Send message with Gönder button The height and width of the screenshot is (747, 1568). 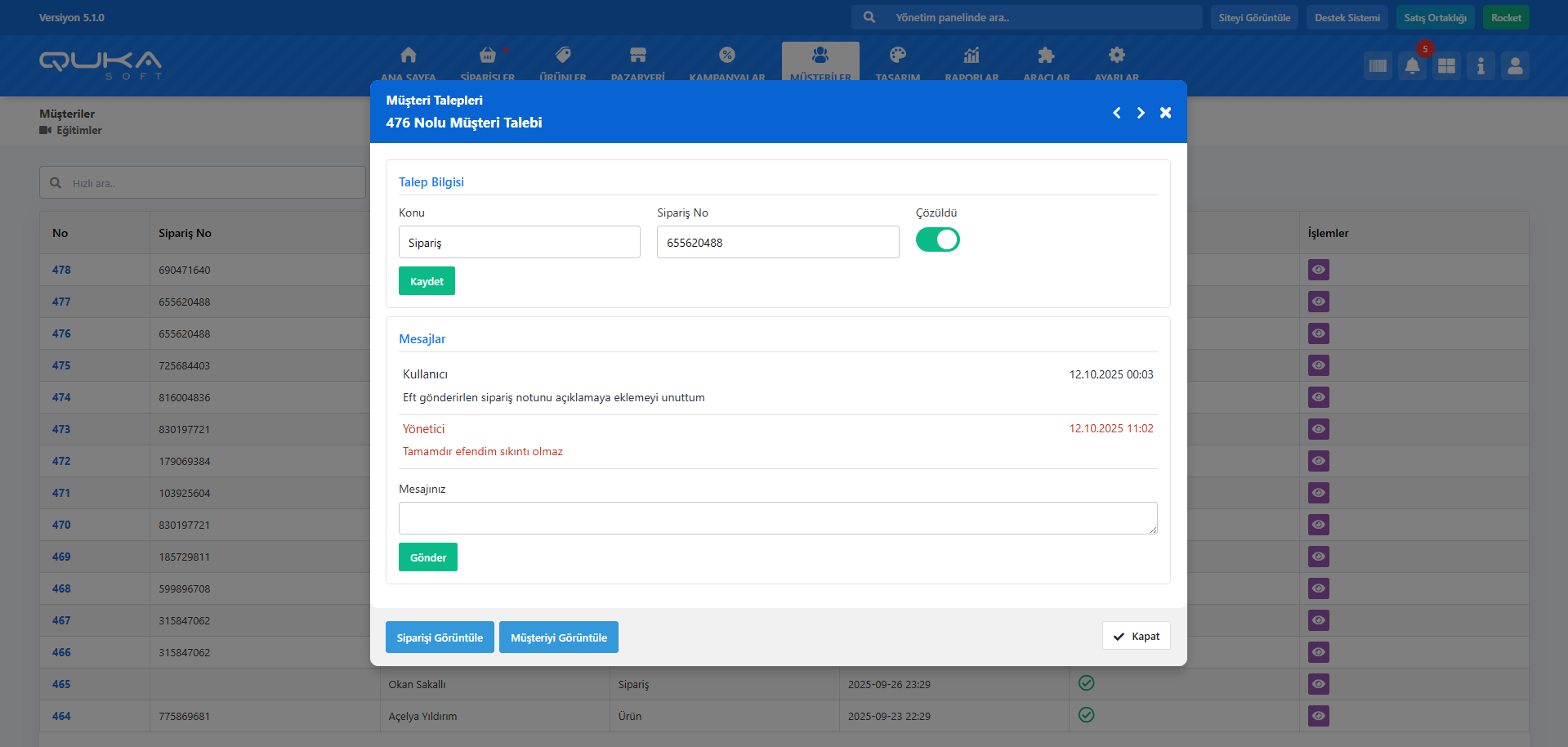tap(427, 557)
